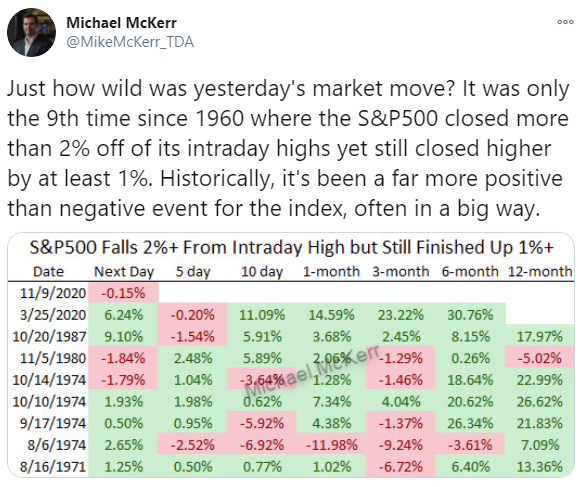Click the @MikeMcKerr_TDA handle
Viewport: 584px width, 487px height.
point(130,42)
